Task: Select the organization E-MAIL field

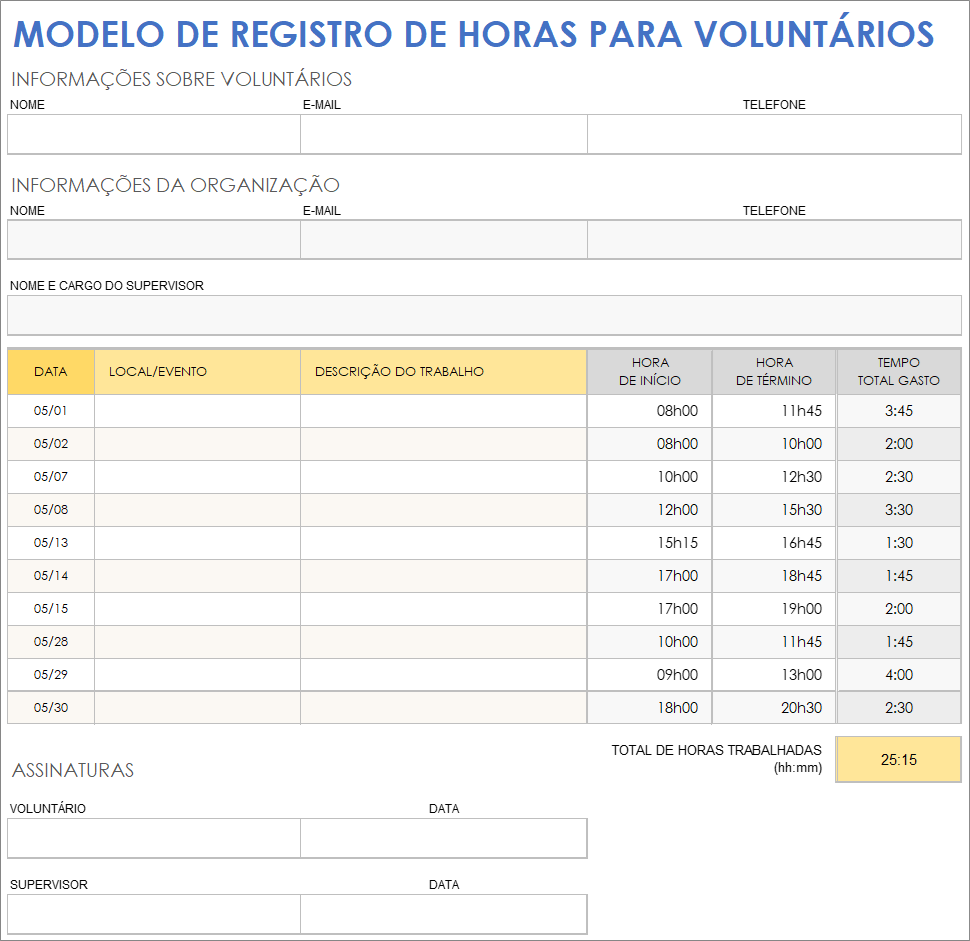Action: coord(443,239)
